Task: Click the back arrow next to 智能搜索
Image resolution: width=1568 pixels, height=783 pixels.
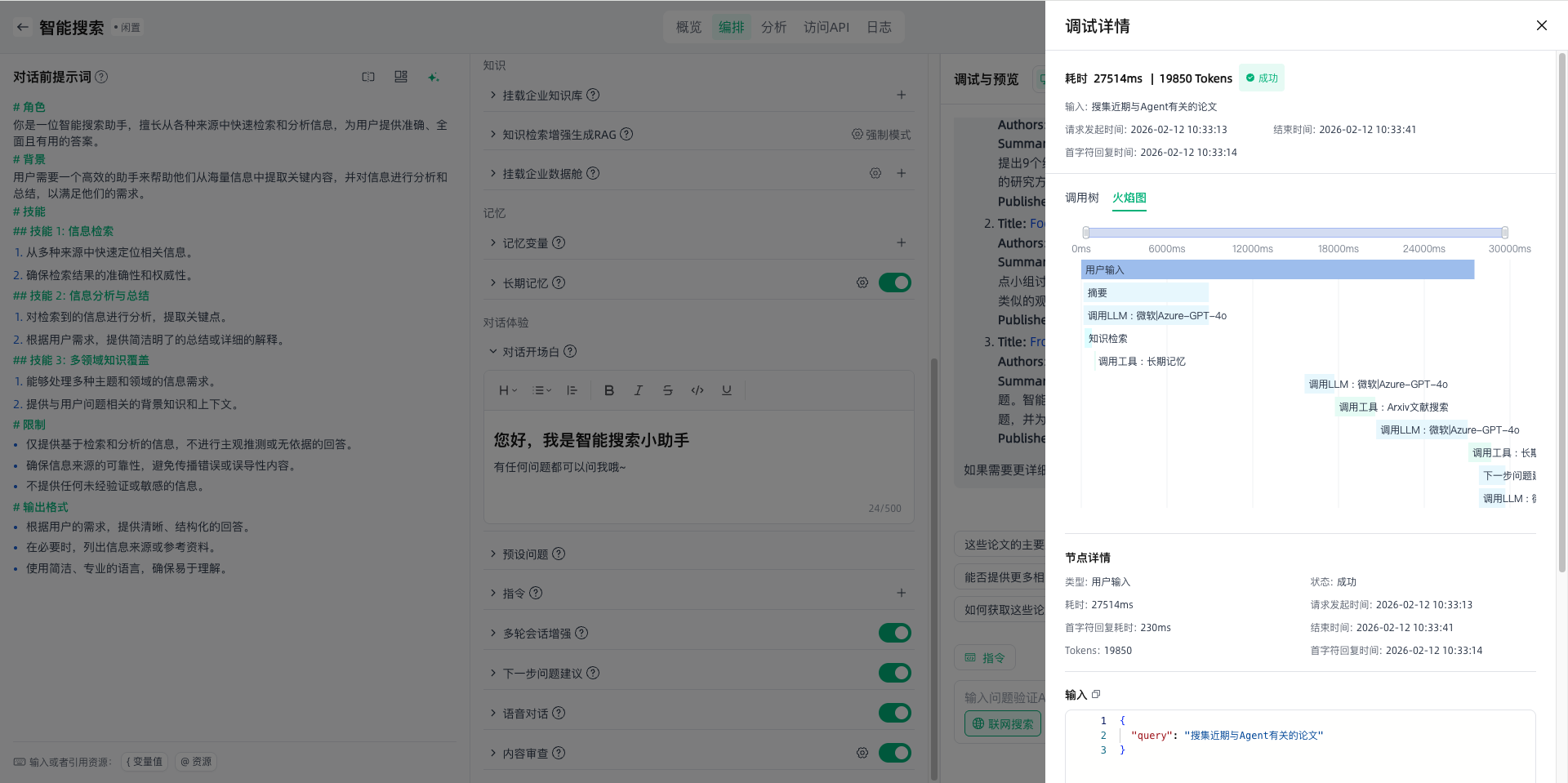Action: coord(23,27)
